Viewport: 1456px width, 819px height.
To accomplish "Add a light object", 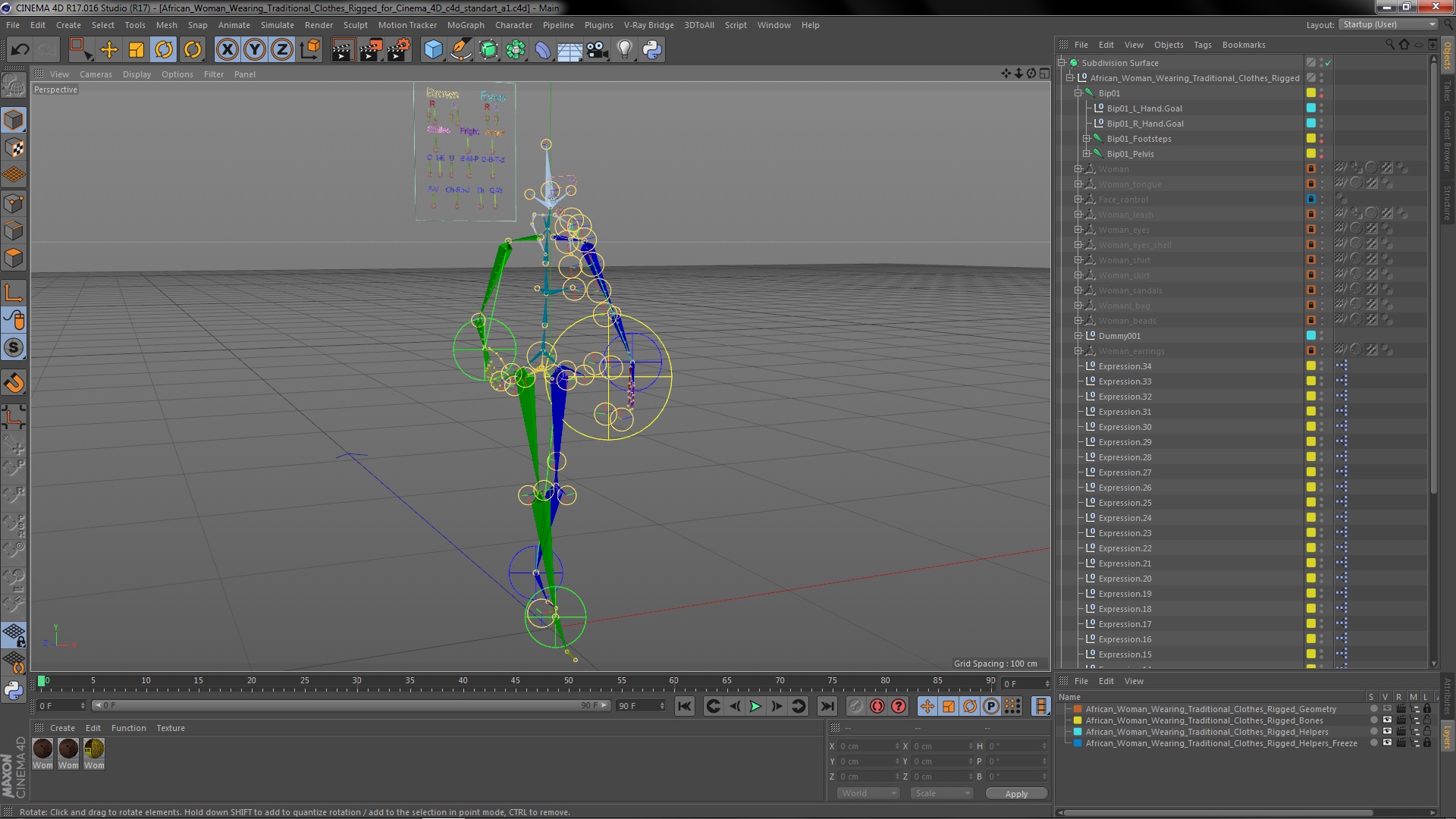I will (624, 50).
